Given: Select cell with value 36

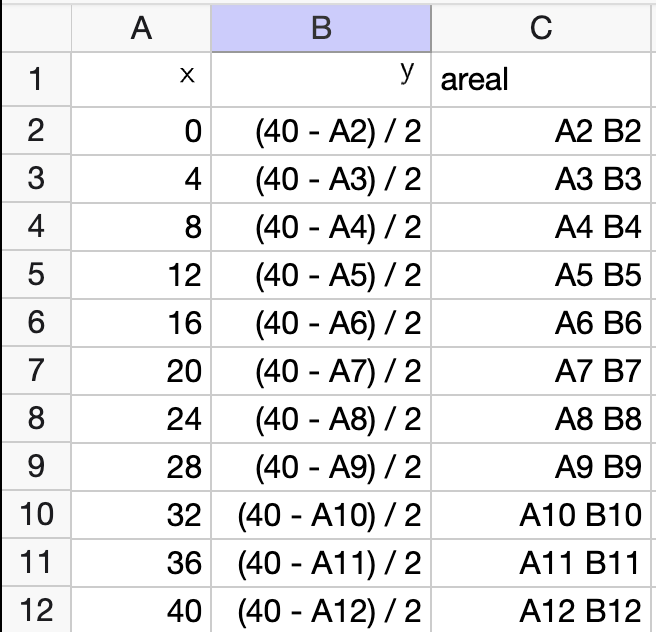Looking at the screenshot, I should pos(141,562).
